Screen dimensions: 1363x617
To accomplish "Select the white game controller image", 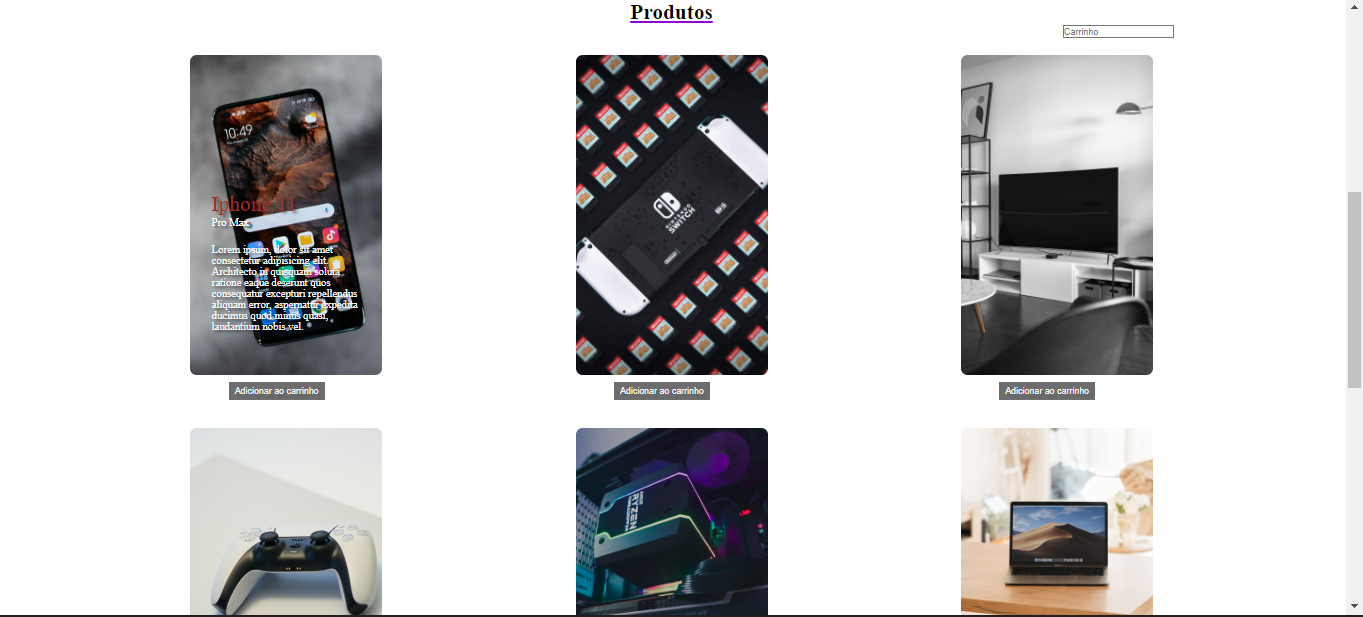I will pos(286,522).
